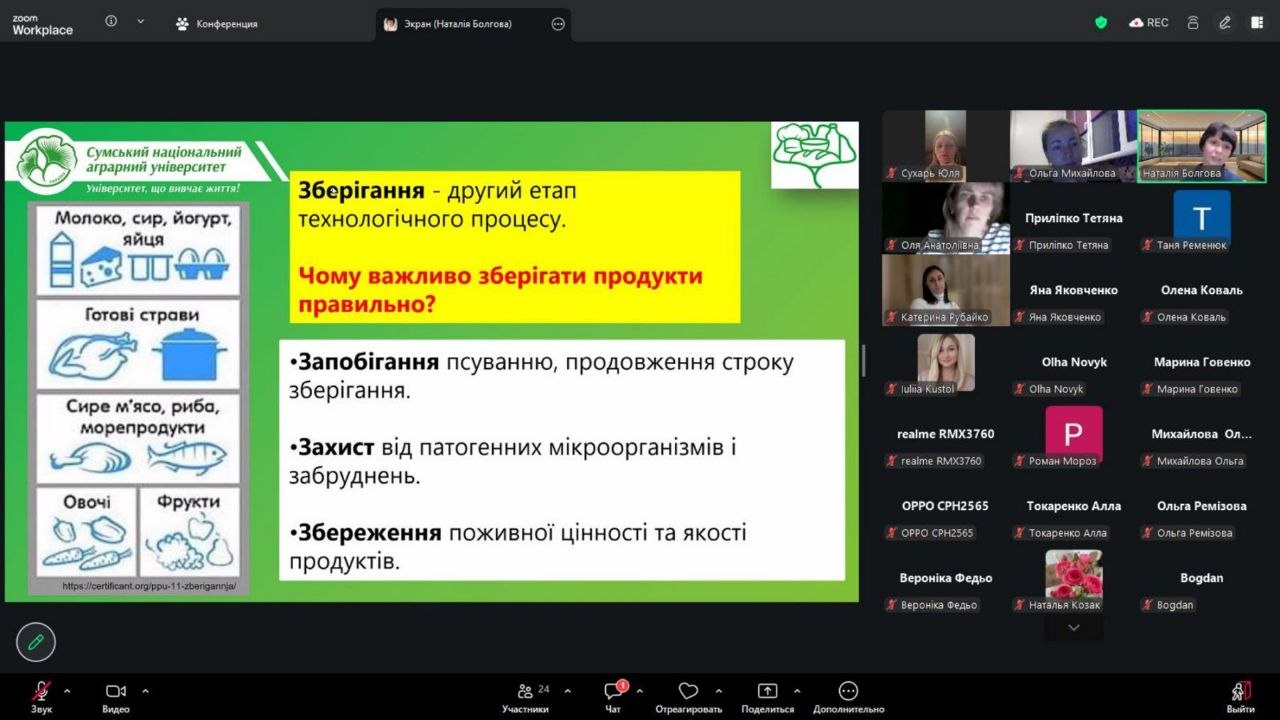Open the share options arrow beside Поделиться
Viewport: 1280px width, 720px height.
[797, 691]
